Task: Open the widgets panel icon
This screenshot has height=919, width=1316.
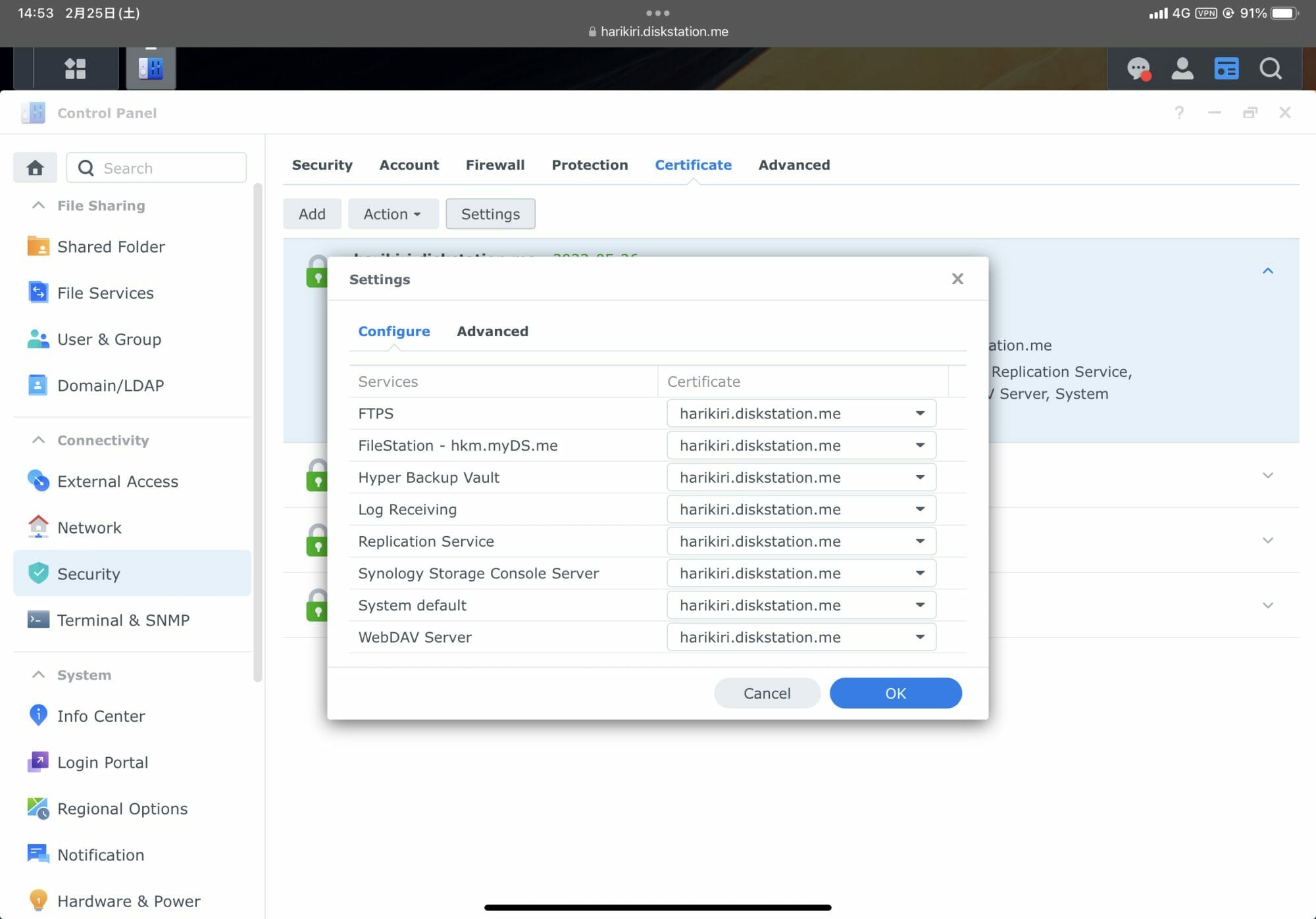Action: tap(1227, 68)
